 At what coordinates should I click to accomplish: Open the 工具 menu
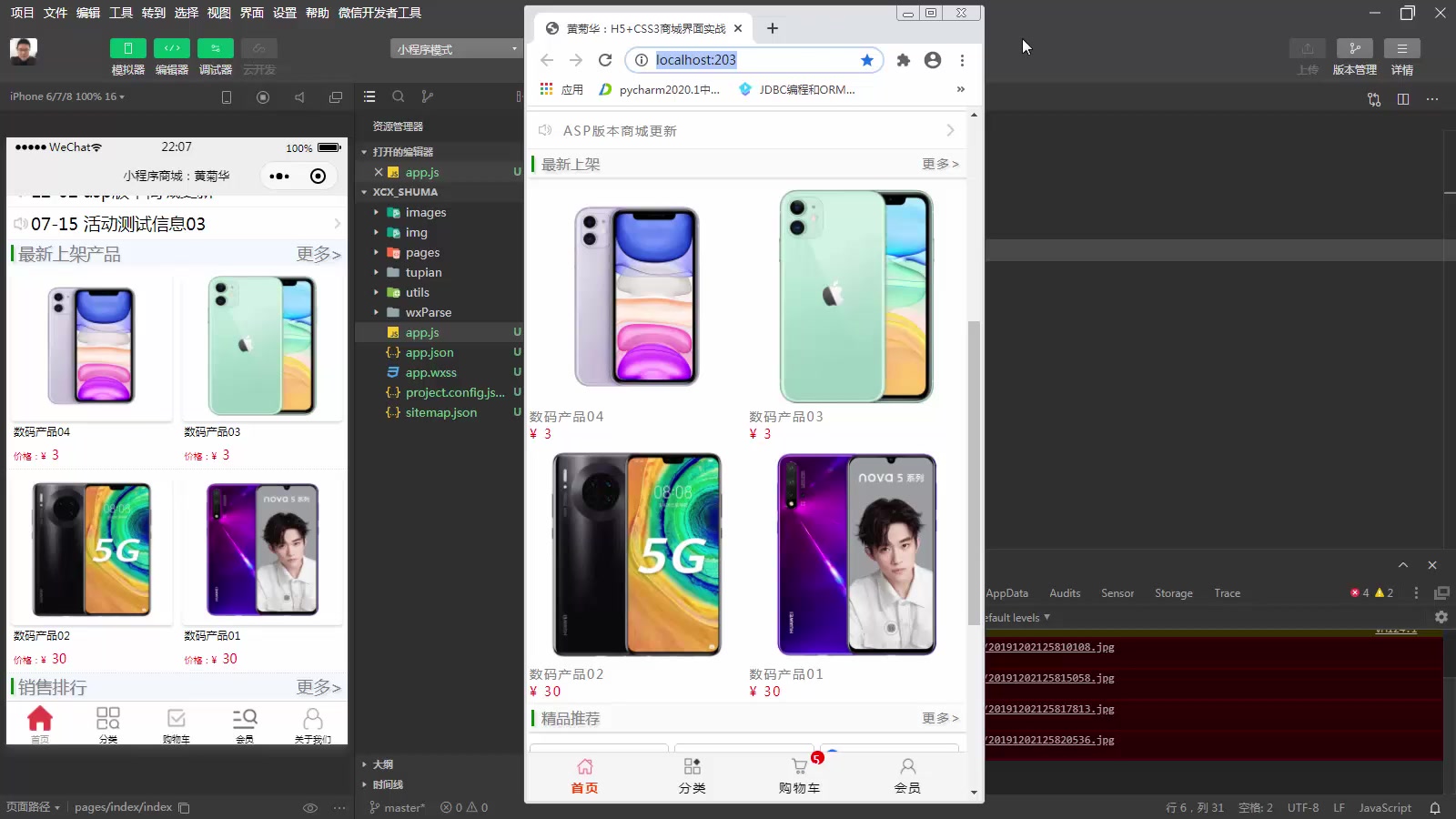[121, 13]
